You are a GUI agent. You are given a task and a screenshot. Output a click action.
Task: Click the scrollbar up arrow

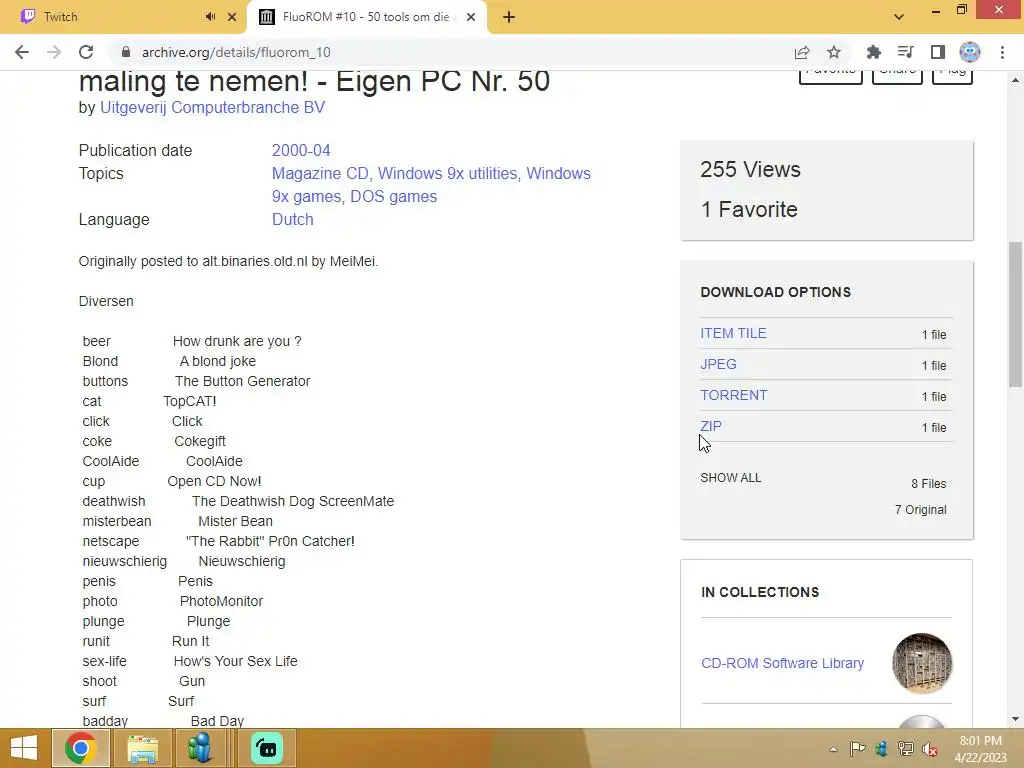[x=1015, y=80]
